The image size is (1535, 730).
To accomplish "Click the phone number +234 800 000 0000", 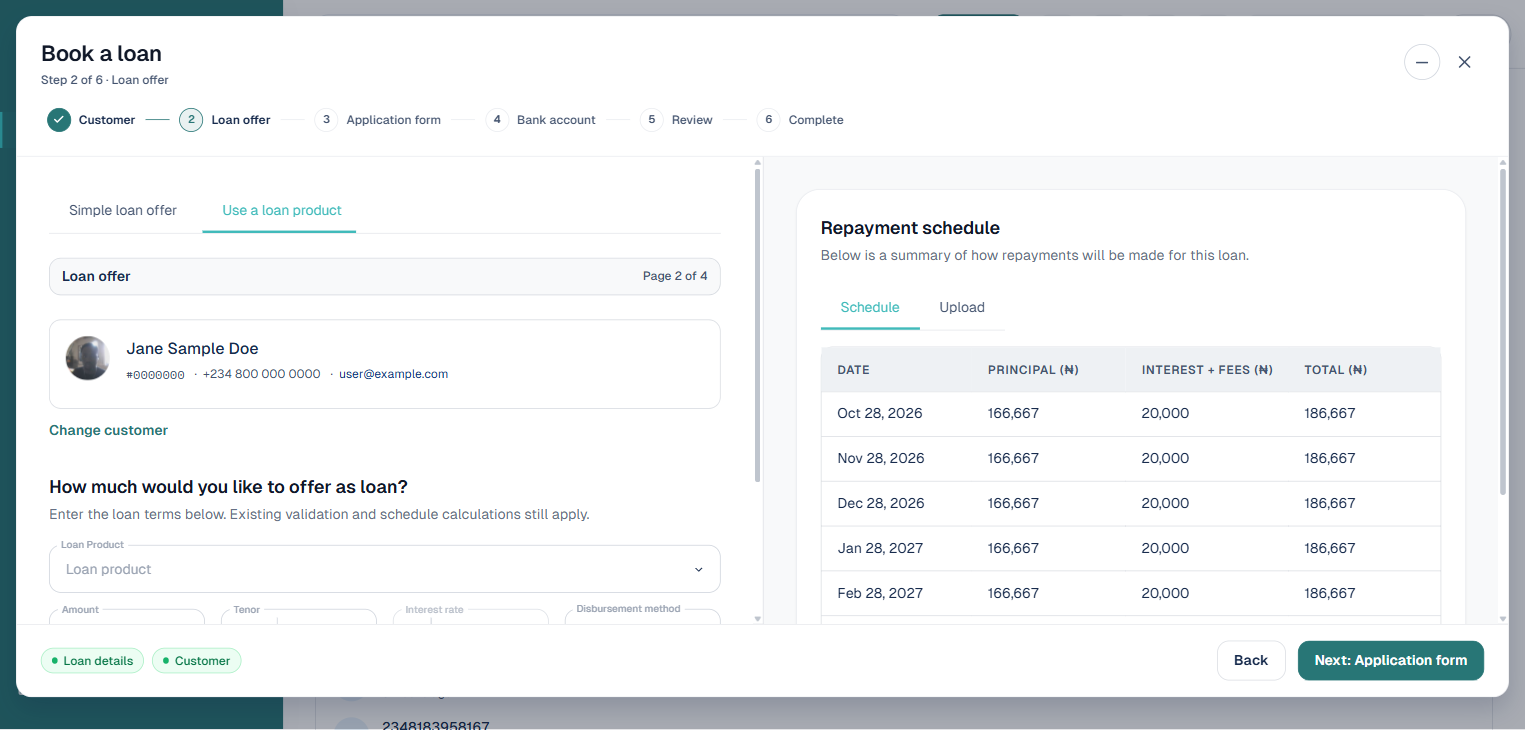I will click(x=262, y=374).
